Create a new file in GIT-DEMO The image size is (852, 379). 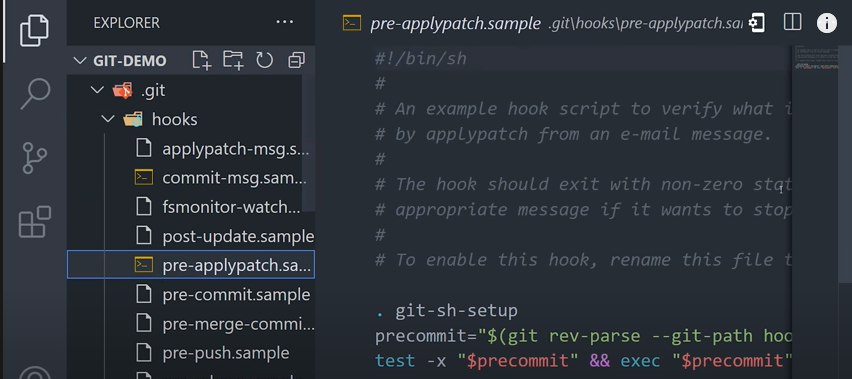tap(201, 60)
